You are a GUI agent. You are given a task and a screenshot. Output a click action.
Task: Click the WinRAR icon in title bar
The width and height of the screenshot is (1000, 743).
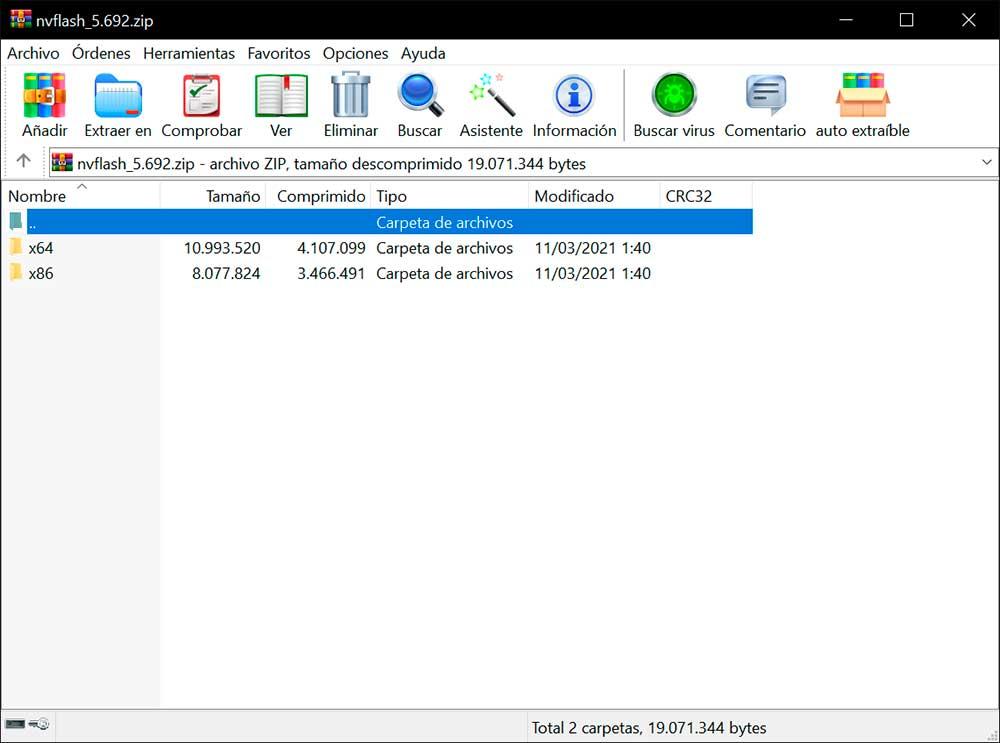click(20, 19)
